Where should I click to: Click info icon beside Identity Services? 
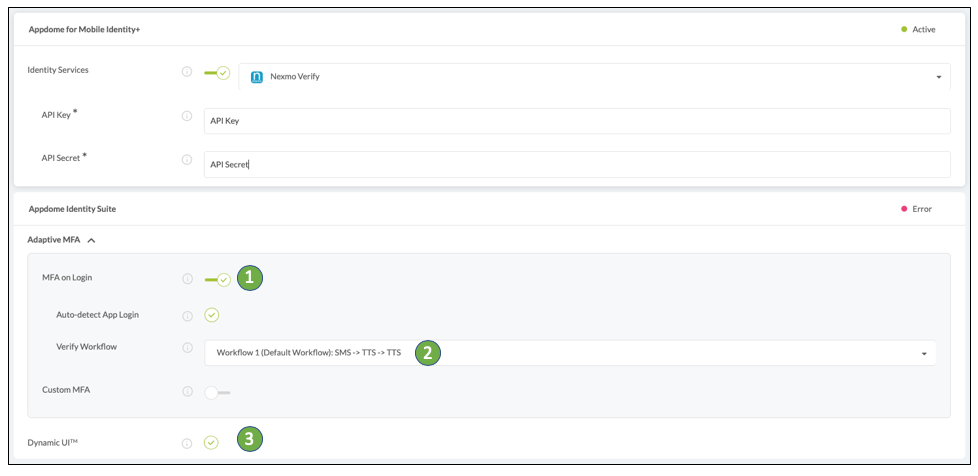186,72
